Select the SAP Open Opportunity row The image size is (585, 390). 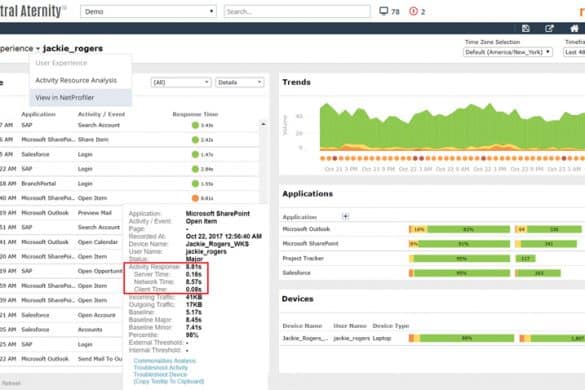[61, 271]
